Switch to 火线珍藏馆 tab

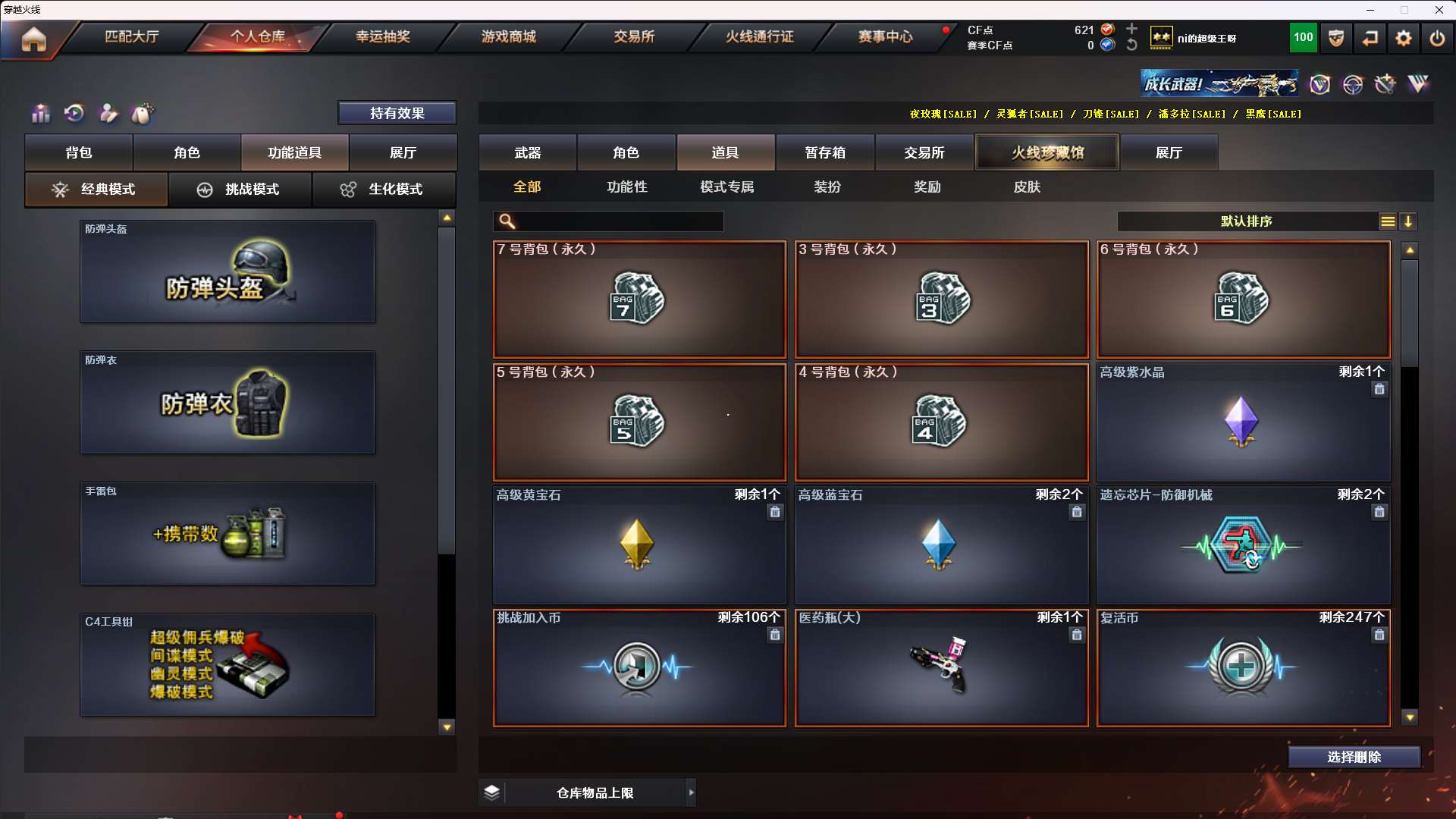(1047, 152)
